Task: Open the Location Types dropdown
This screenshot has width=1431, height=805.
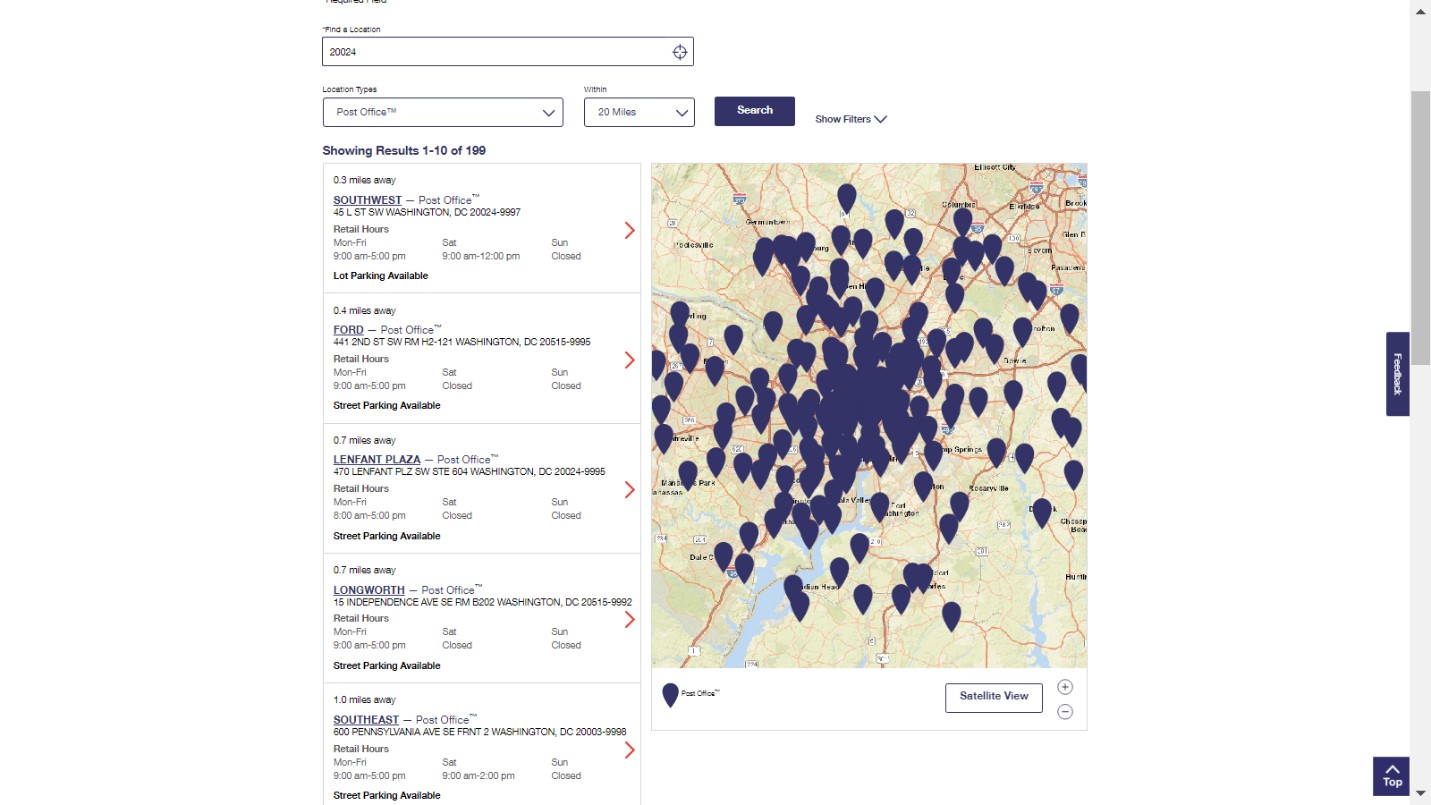Action: 443,112
